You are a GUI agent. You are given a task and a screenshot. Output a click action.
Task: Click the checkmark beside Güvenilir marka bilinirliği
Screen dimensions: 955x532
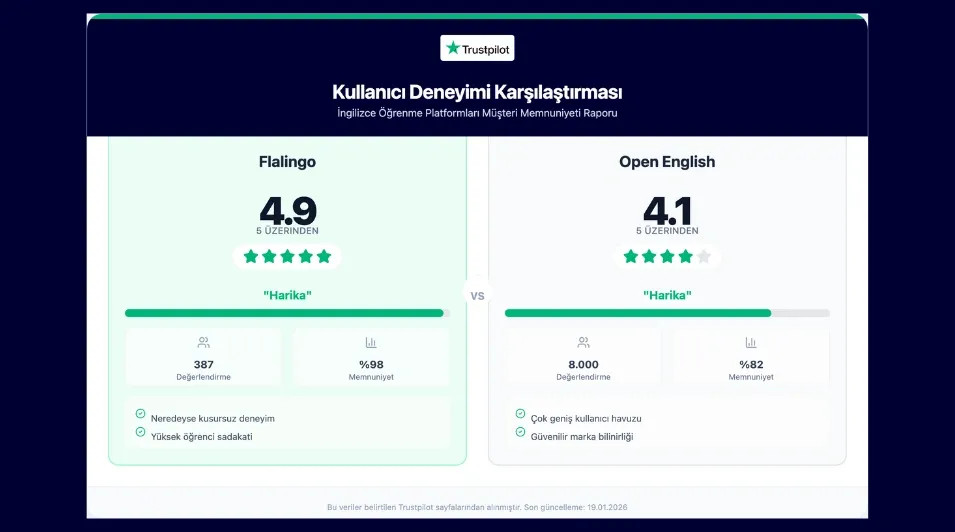coord(520,432)
